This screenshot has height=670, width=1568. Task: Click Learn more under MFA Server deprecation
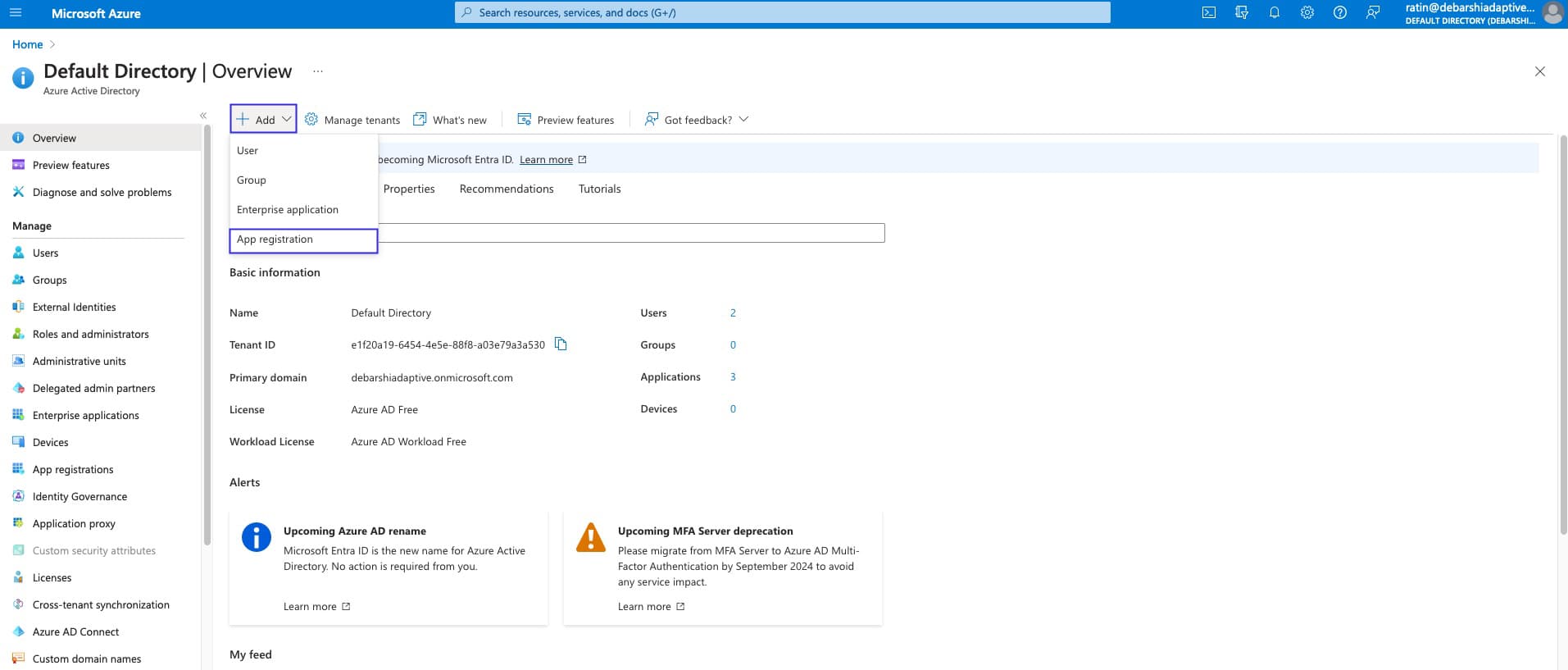point(652,607)
